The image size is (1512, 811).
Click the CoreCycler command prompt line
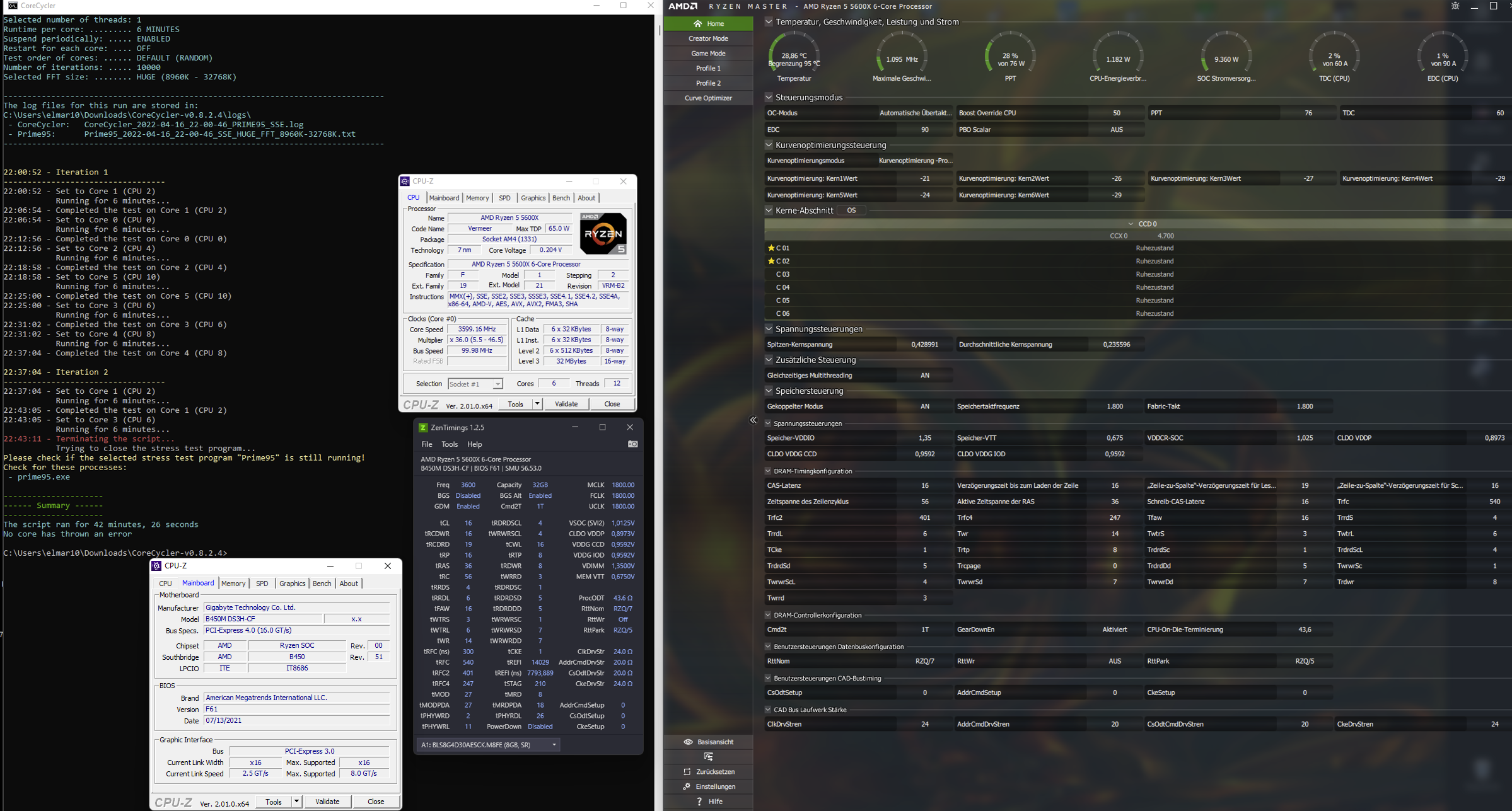click(x=115, y=553)
